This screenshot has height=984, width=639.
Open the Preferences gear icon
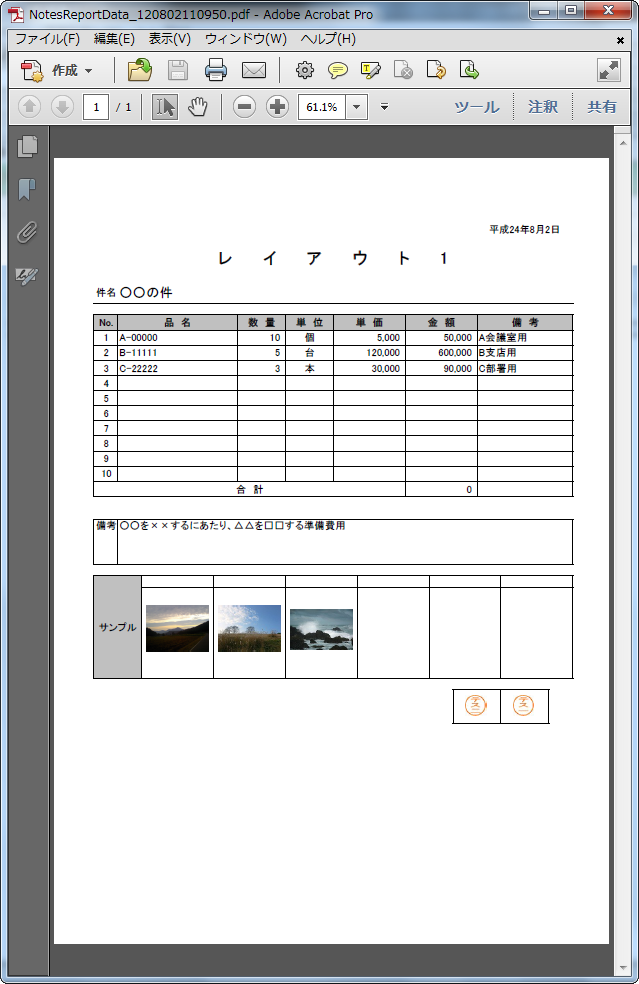(305, 70)
